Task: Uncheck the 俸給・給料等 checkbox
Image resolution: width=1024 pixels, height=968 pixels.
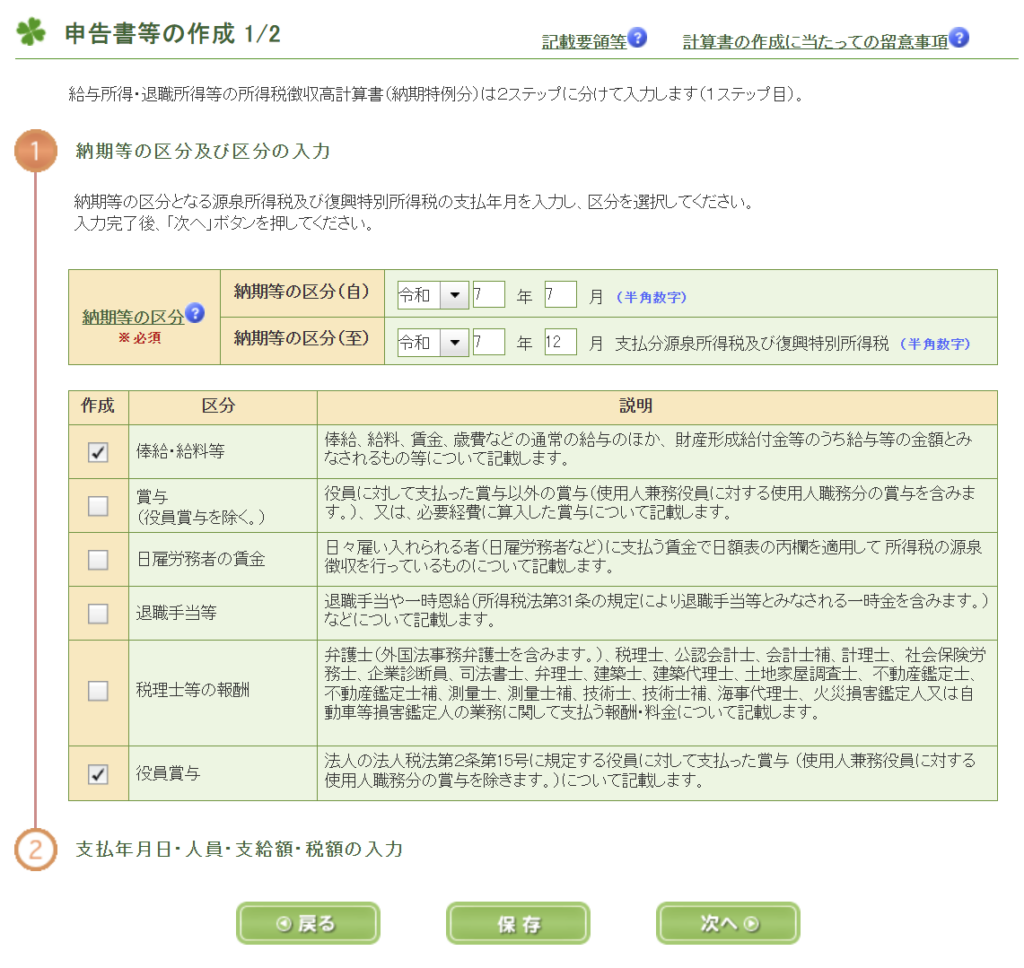Action: pos(98,452)
